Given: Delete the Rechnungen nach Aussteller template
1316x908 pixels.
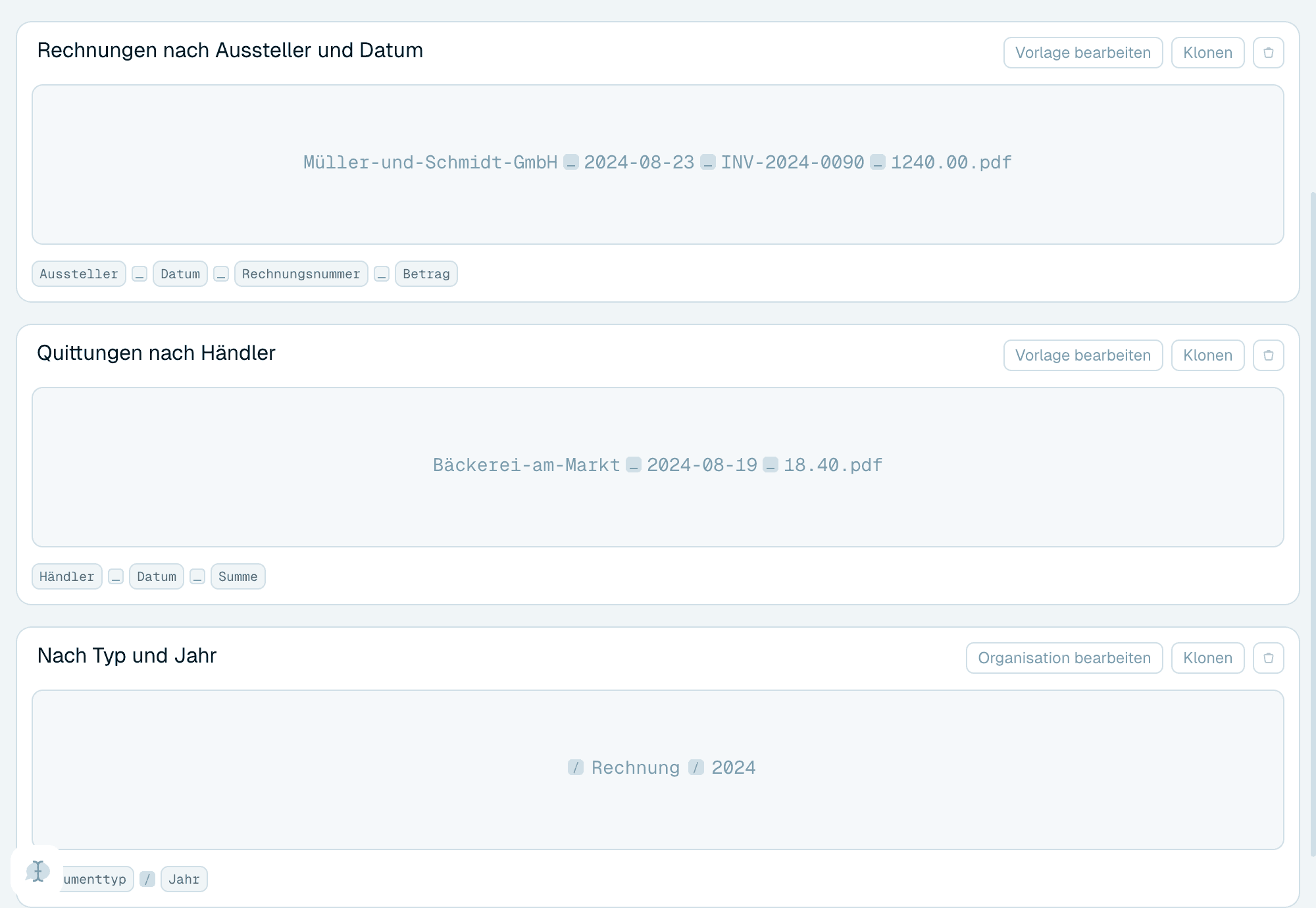Looking at the screenshot, I should [x=1268, y=53].
